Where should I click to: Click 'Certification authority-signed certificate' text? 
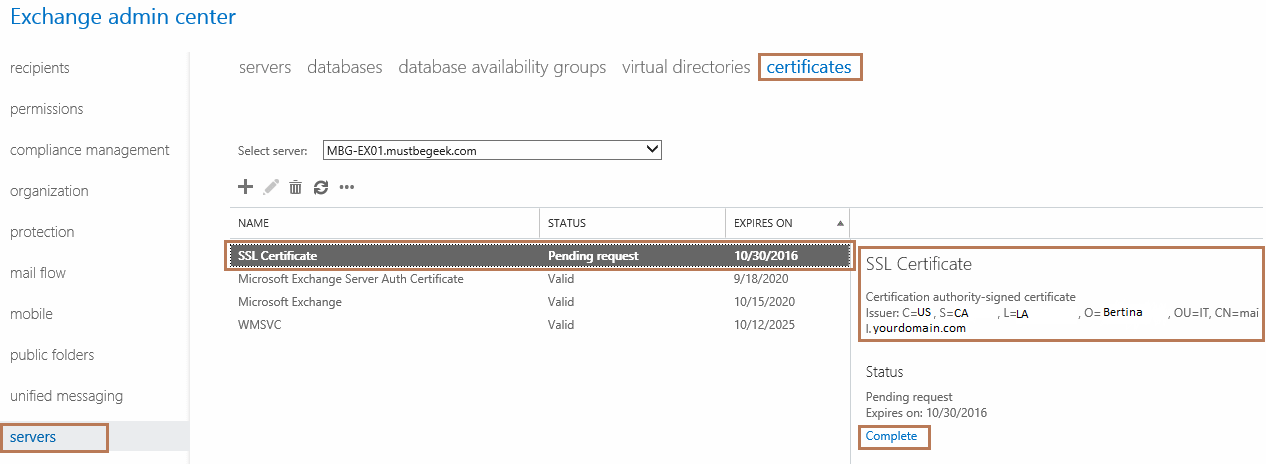[970, 297]
